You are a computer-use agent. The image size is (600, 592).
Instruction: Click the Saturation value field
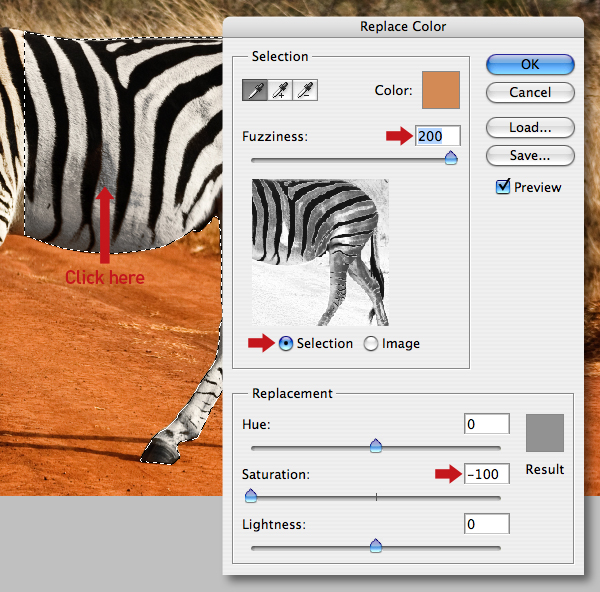point(487,474)
